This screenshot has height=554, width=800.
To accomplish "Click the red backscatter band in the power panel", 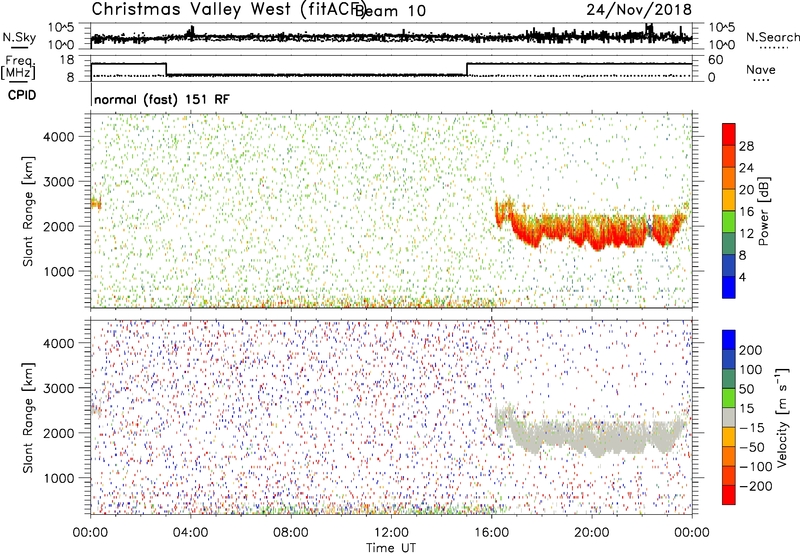I will point(594,232).
